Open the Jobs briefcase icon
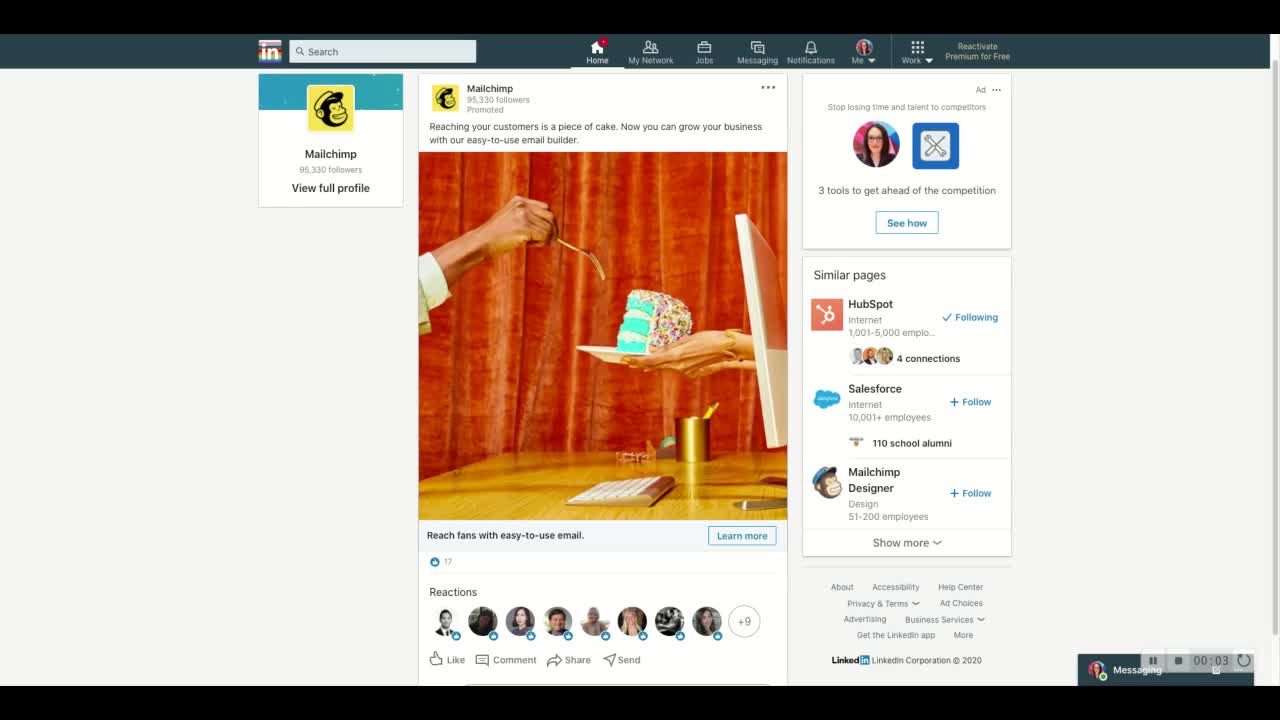The width and height of the screenshot is (1280, 720). click(x=704, y=47)
